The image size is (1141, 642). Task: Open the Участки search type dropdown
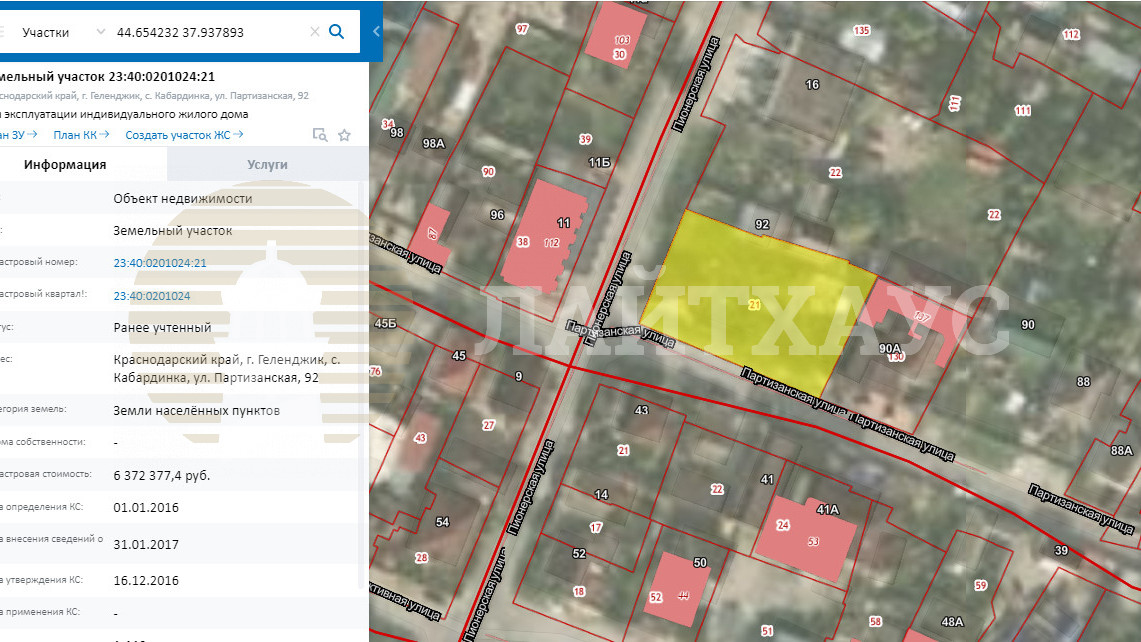(63, 32)
